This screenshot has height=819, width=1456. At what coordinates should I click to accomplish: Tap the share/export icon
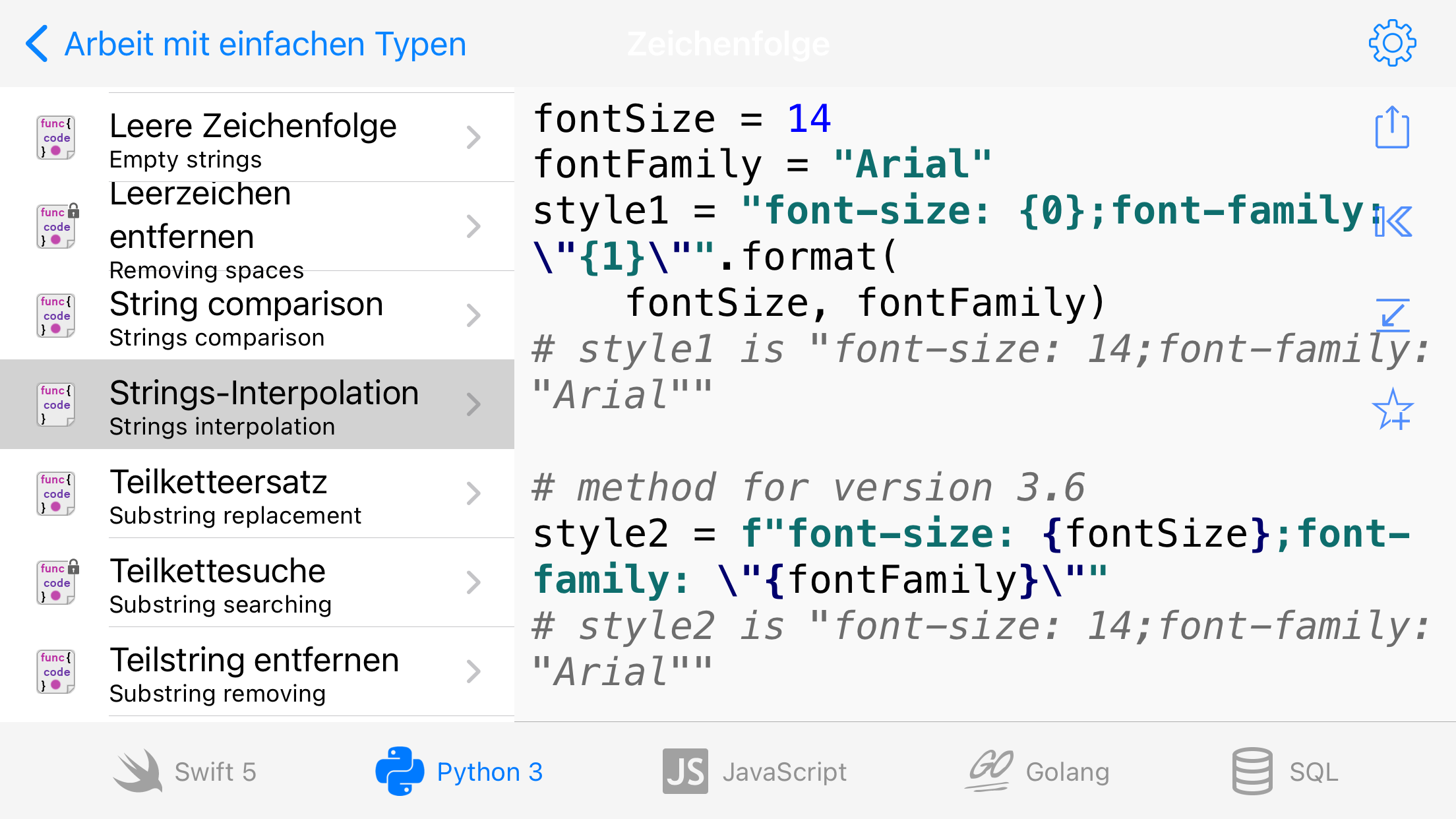click(1392, 128)
